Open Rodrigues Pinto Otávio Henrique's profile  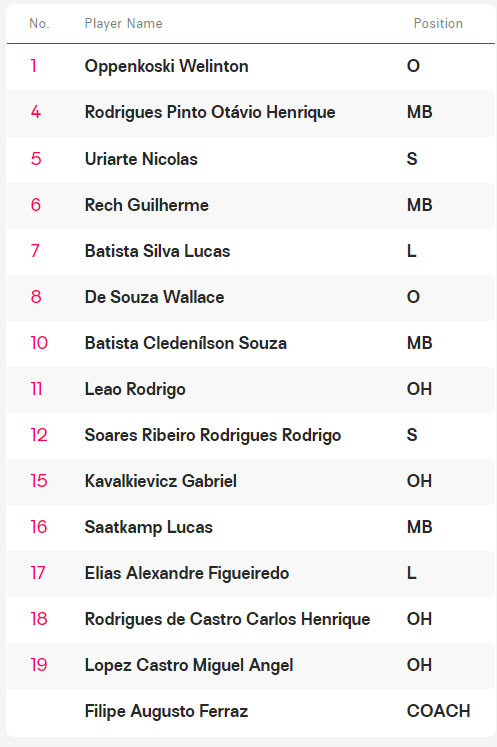tap(210, 112)
